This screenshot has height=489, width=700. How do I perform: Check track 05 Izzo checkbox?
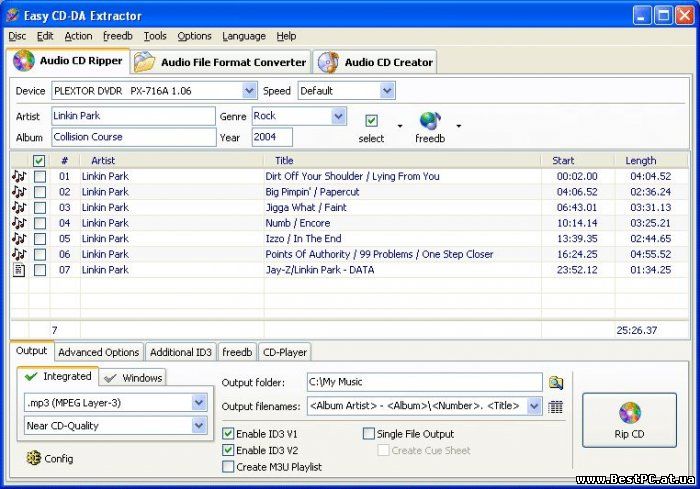(x=40, y=238)
